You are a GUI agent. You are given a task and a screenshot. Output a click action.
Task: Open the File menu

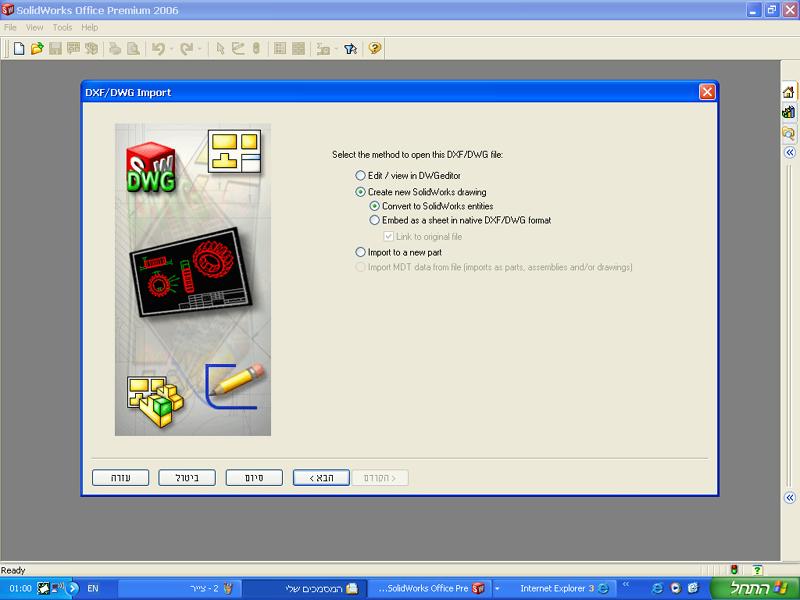point(10,28)
